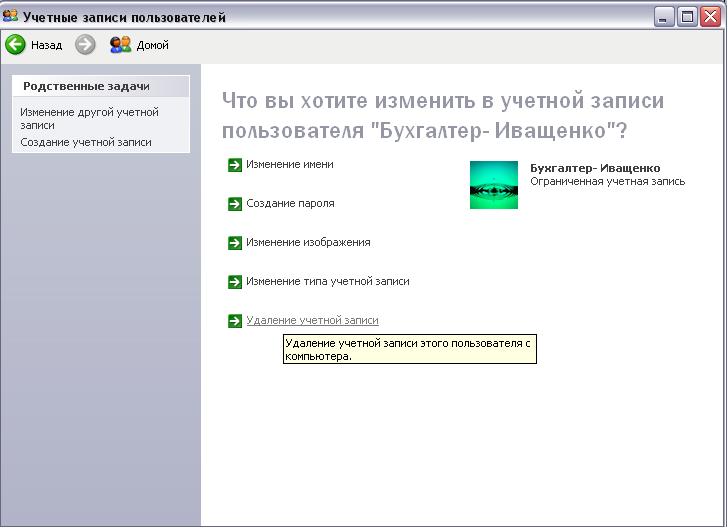Select the Удаление учетной записи link

[312, 320]
